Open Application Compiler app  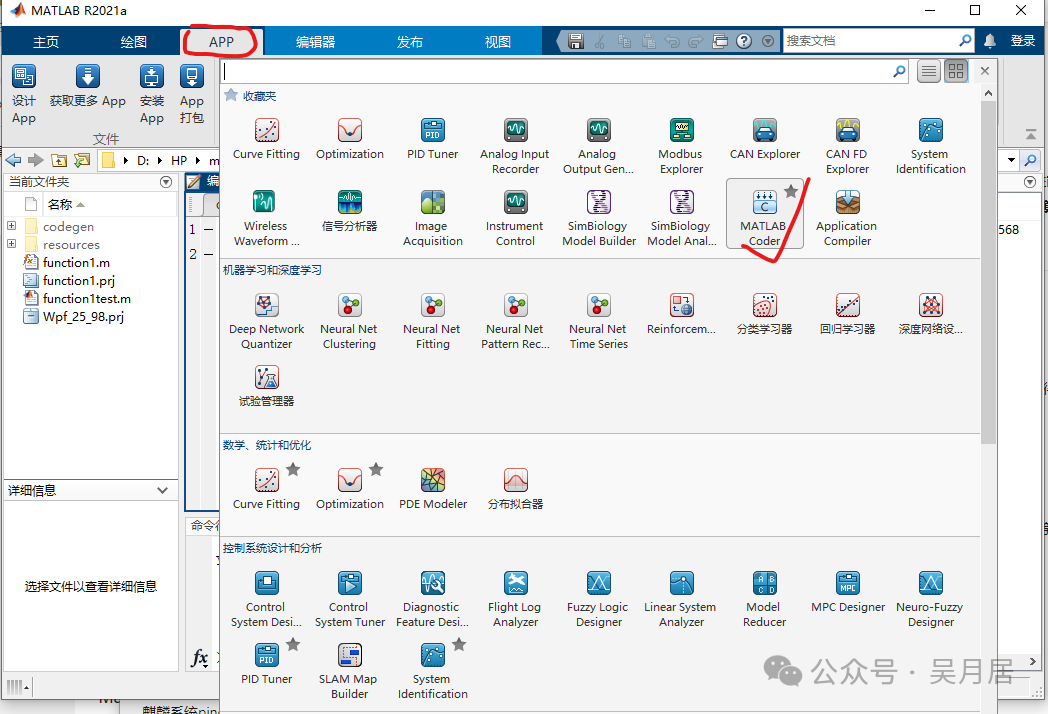tap(847, 219)
